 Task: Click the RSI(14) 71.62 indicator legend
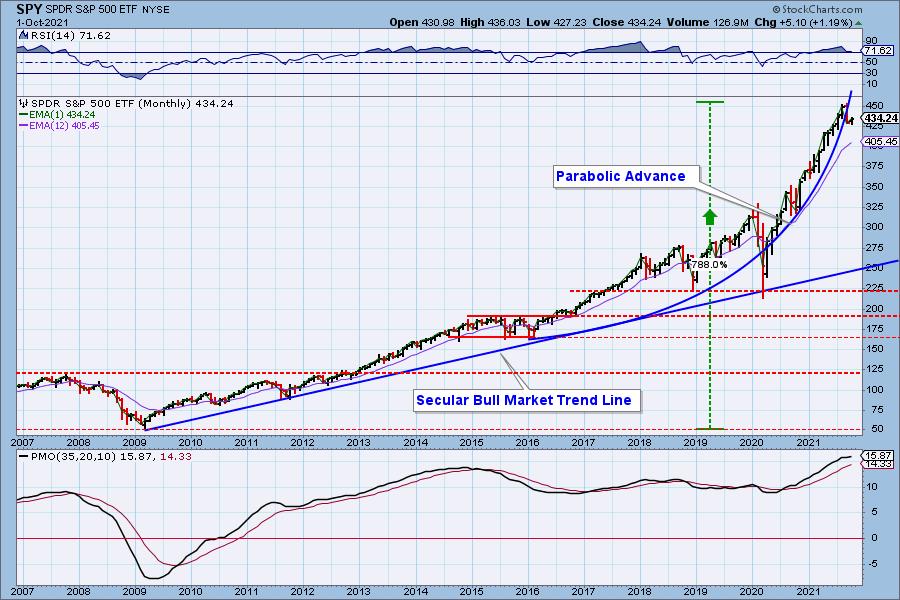(x=71, y=36)
